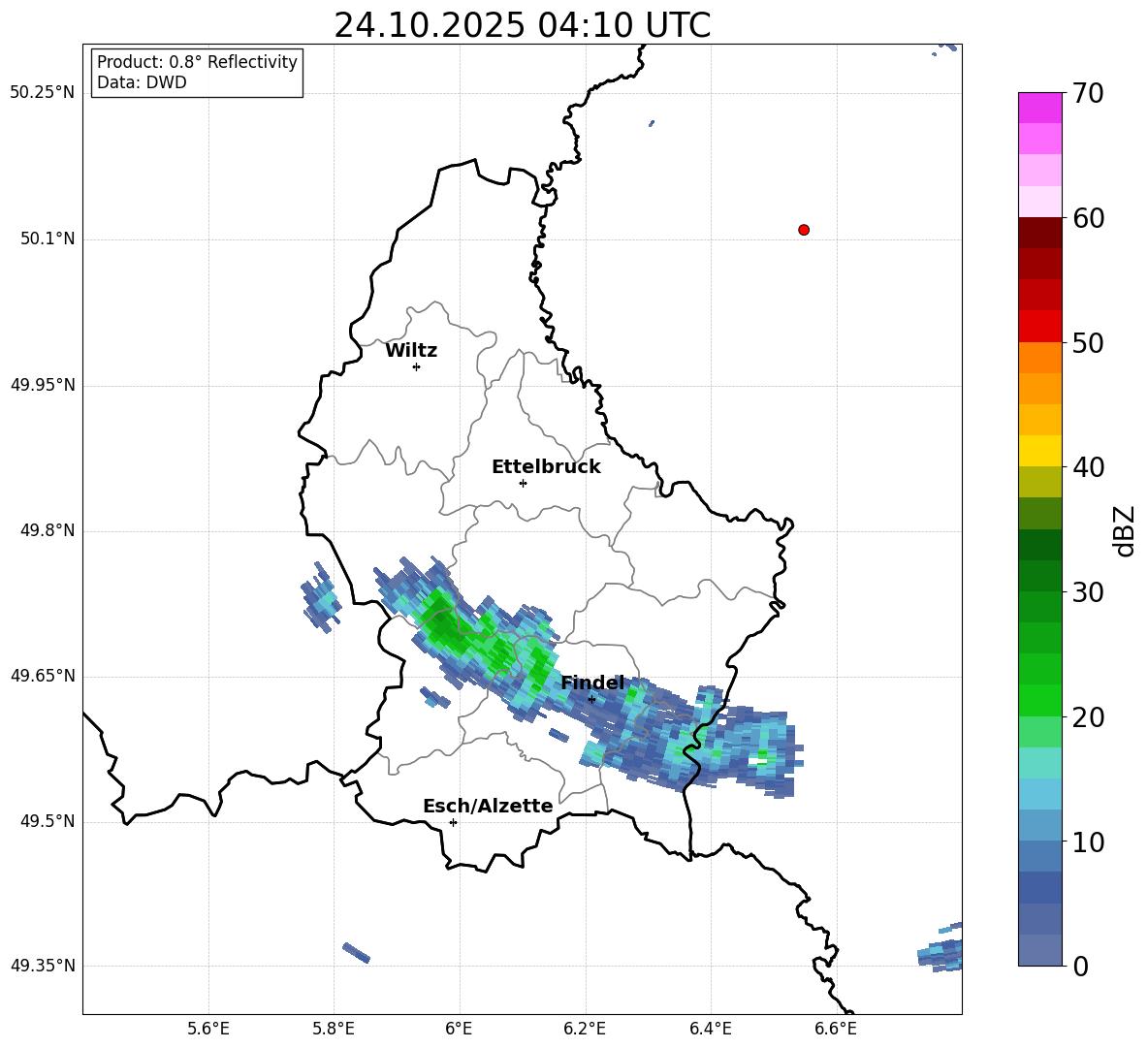Click the dBZ colorbar axis label
This screenshot has height=1048, width=1148.
[x=1124, y=530]
